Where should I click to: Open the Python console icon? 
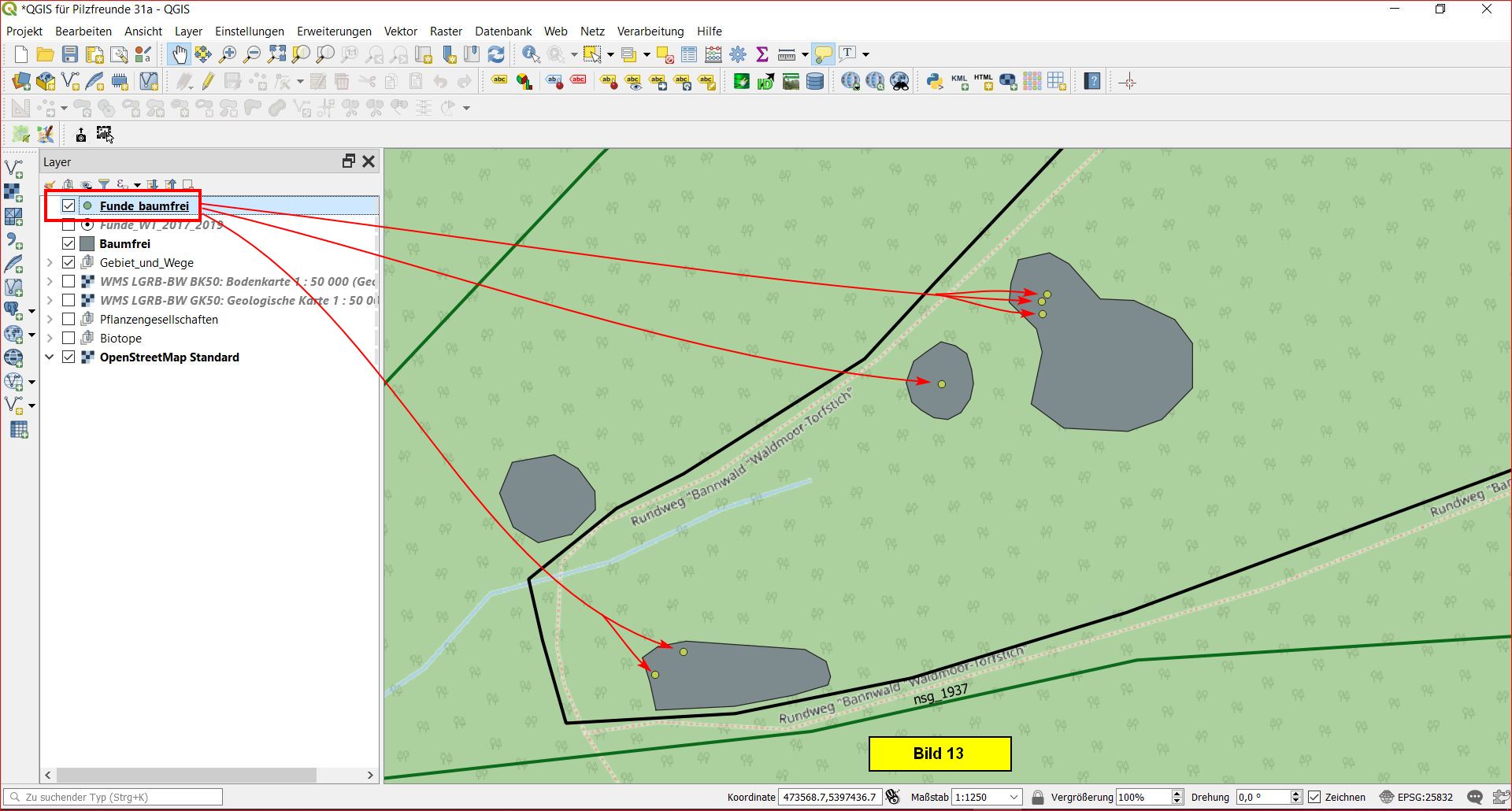coord(935,81)
